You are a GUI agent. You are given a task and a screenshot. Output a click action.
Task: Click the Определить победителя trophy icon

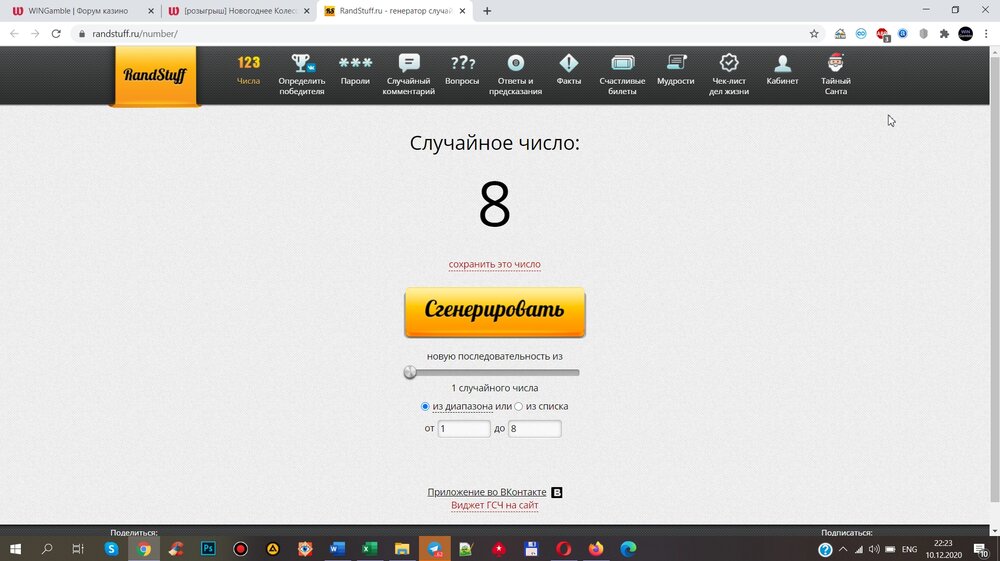coord(301,64)
